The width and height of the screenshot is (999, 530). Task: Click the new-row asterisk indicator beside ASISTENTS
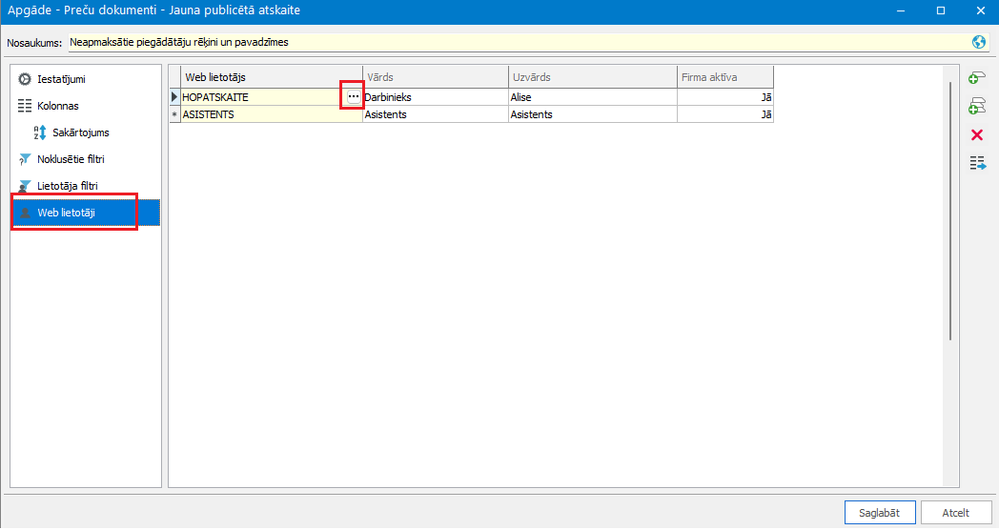(x=175, y=115)
